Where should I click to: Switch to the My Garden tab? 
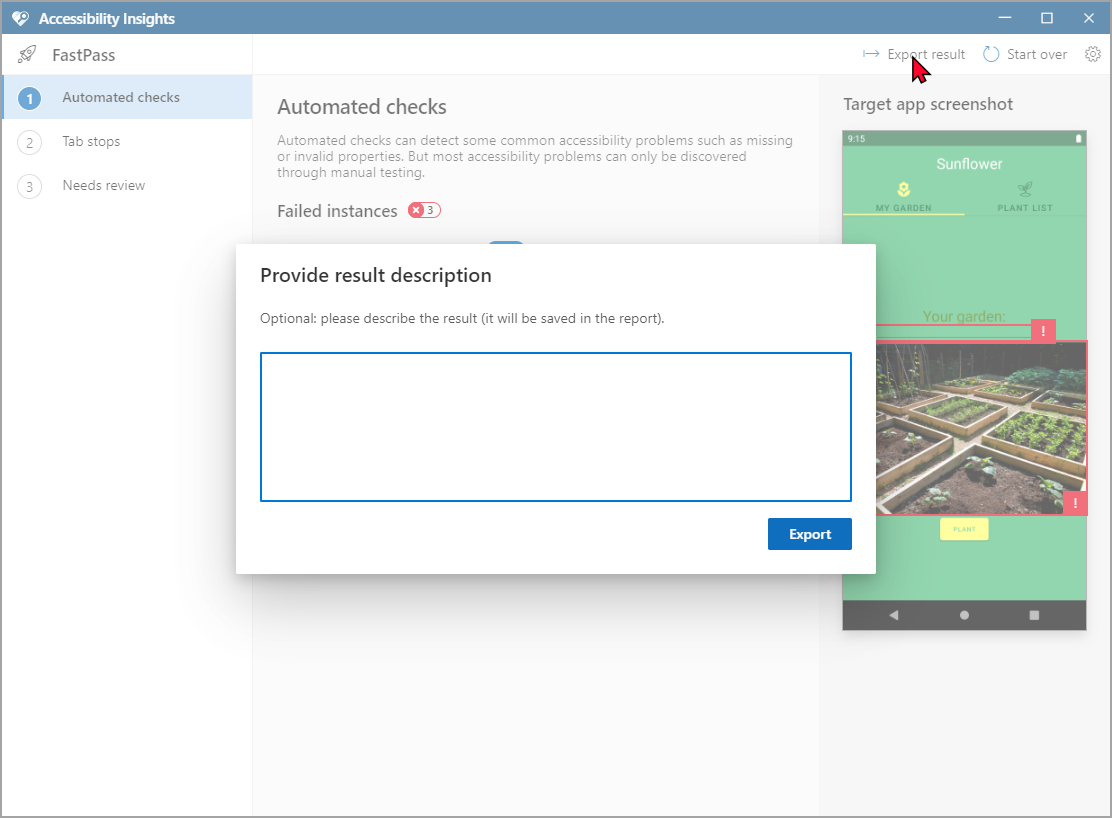tap(903, 196)
